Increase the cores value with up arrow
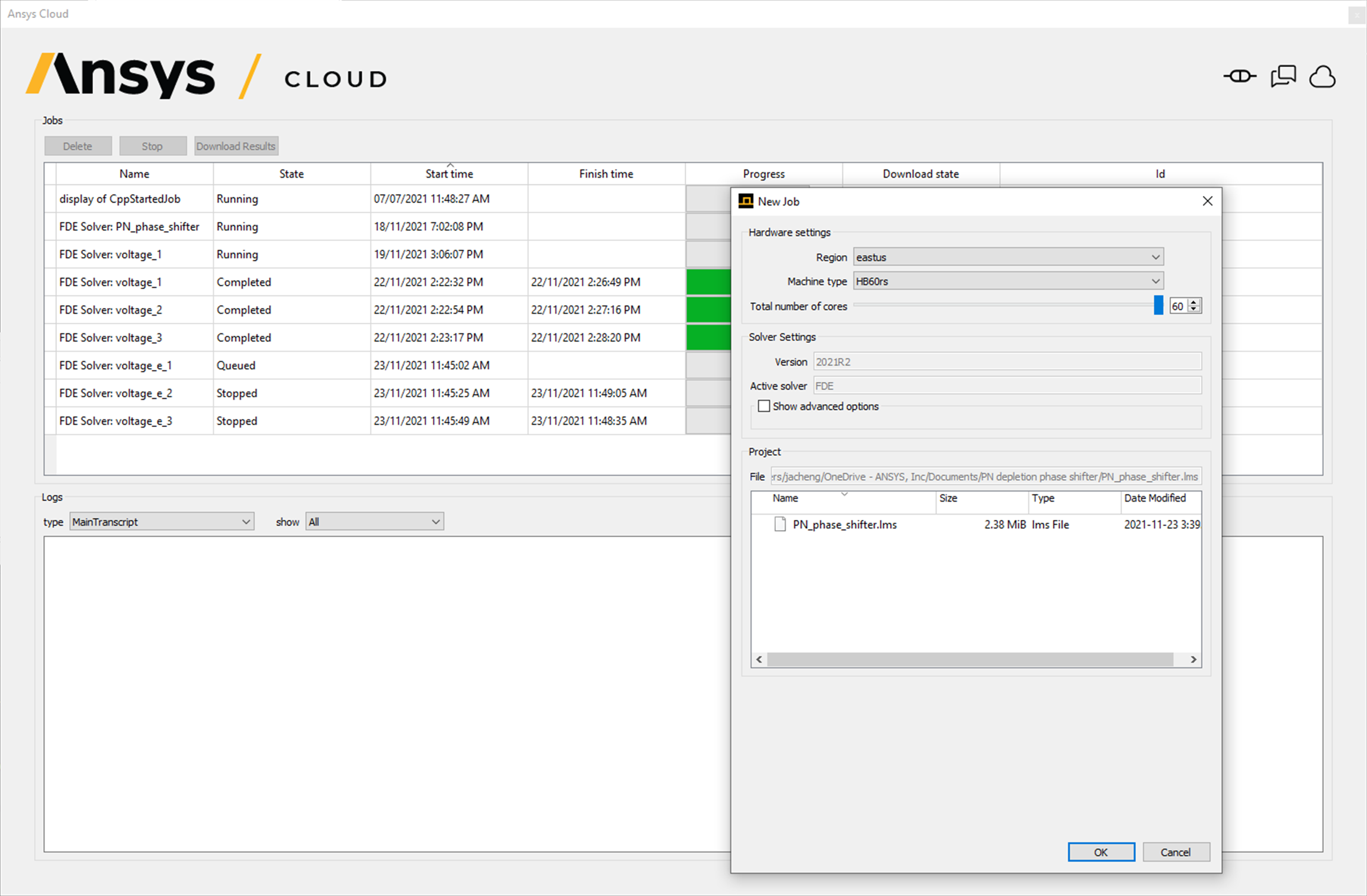 coord(1195,302)
